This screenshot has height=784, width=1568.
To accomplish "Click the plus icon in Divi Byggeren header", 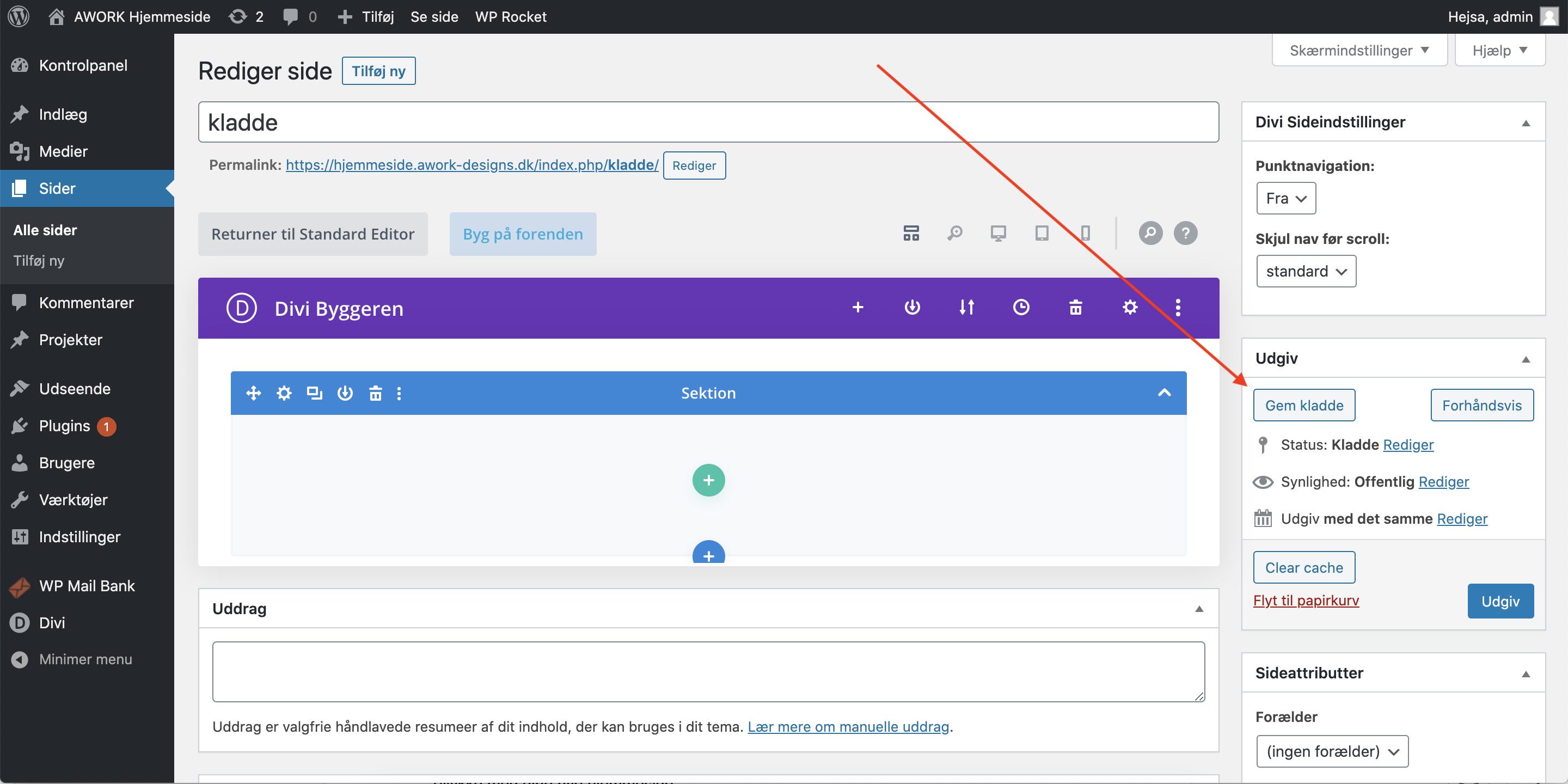I will coord(857,308).
